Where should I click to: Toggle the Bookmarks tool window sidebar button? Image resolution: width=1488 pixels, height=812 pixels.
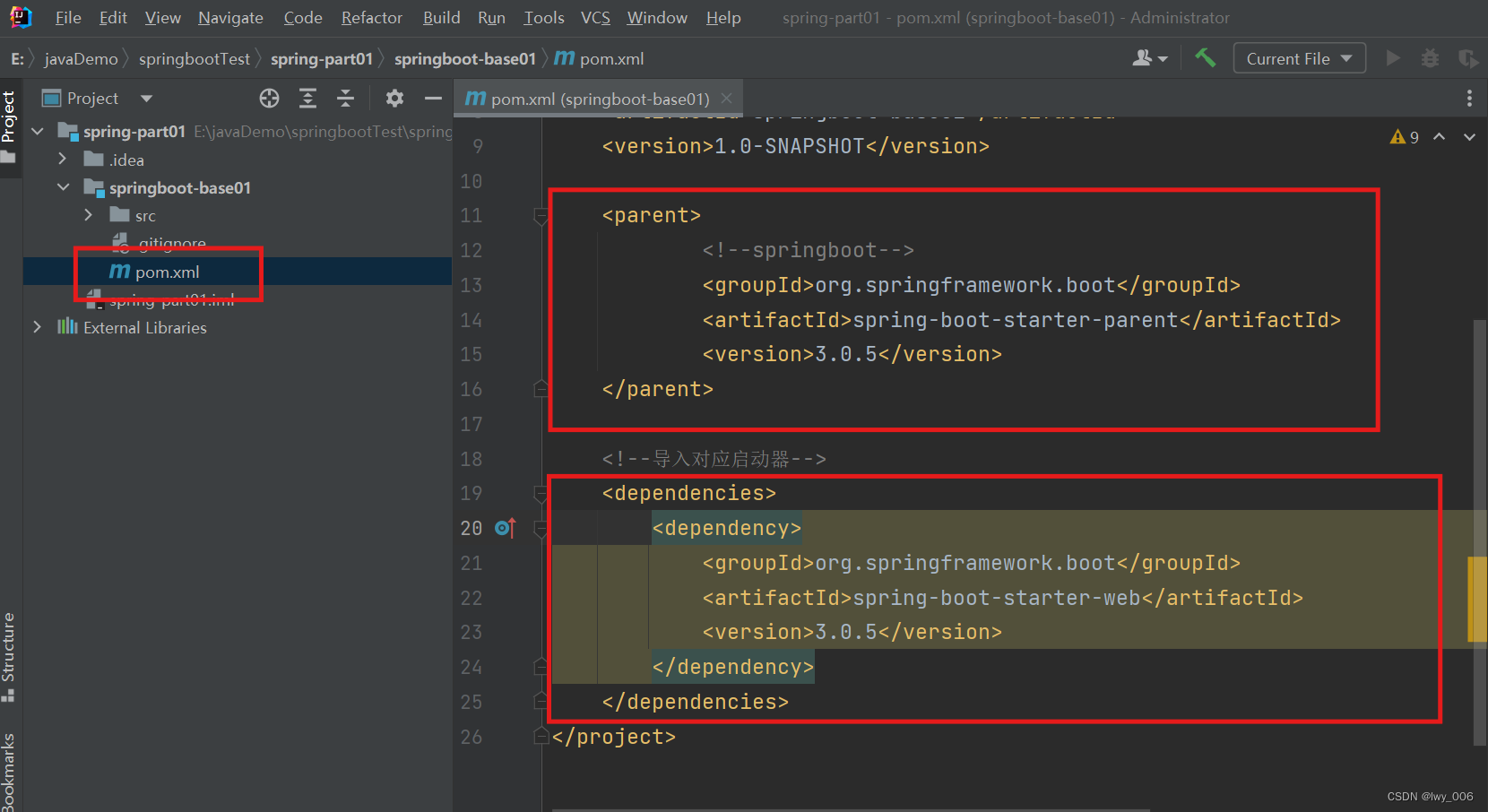pos(9,771)
